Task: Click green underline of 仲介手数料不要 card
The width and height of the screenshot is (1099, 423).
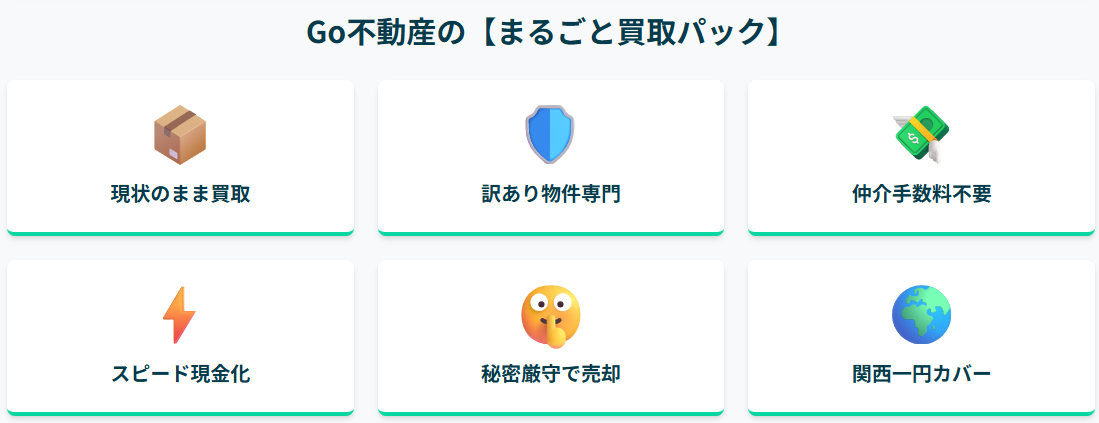Action: (921, 233)
